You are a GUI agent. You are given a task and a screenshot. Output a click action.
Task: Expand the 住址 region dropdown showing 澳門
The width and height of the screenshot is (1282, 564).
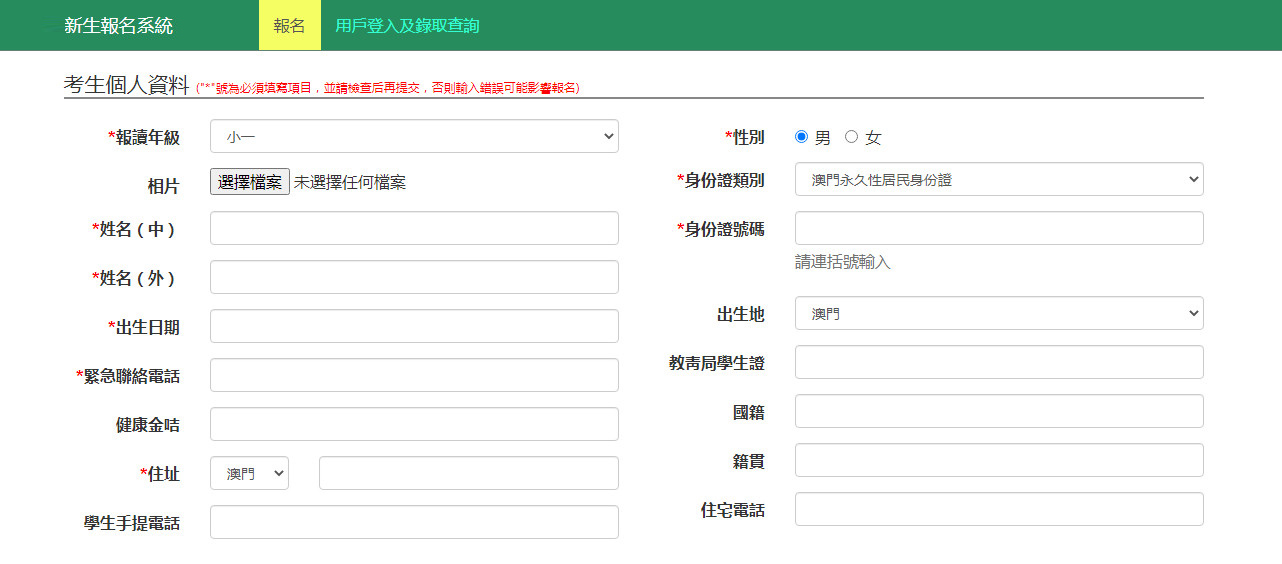point(249,474)
